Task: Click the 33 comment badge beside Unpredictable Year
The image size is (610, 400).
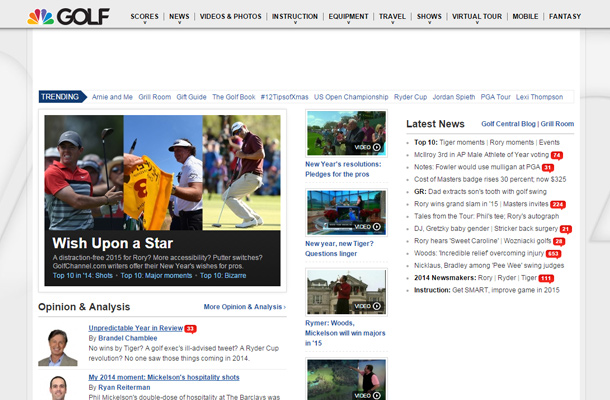Action: pos(190,328)
